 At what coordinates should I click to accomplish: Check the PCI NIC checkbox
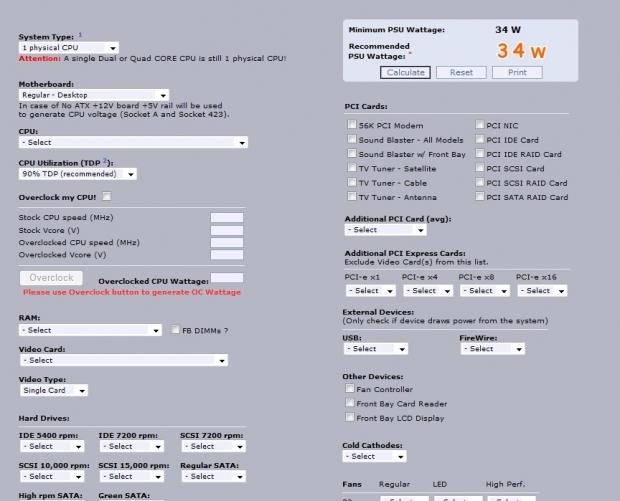tap(480, 125)
